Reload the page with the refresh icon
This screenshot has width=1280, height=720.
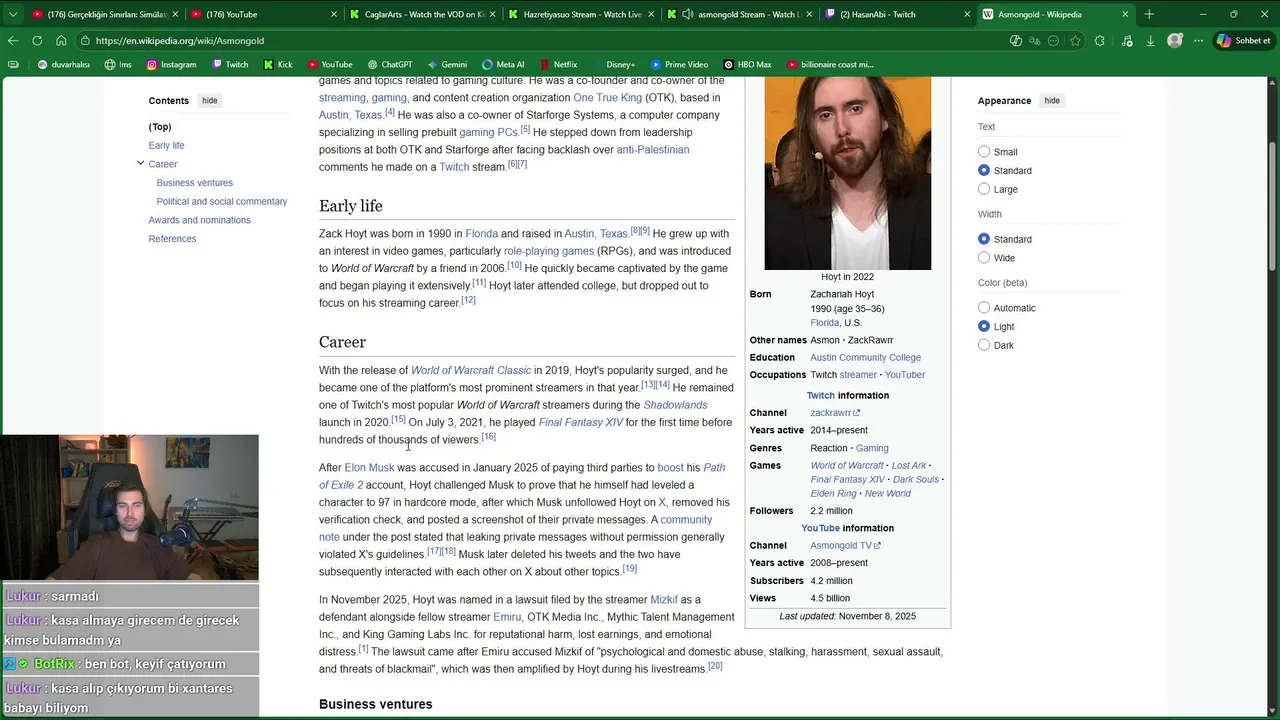(37, 40)
